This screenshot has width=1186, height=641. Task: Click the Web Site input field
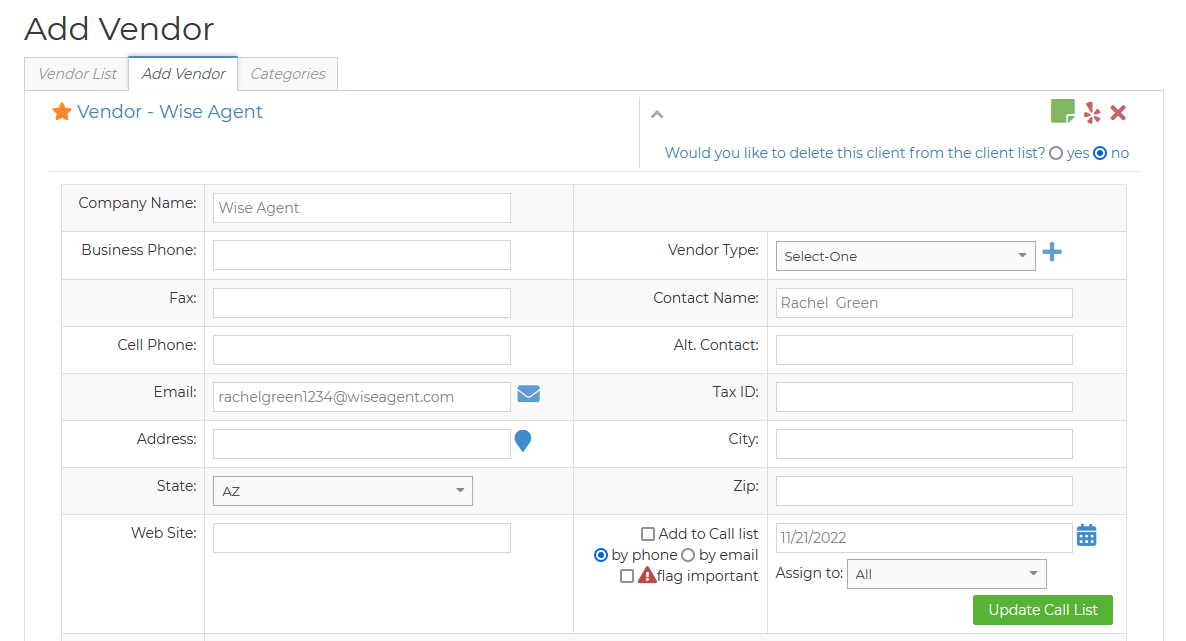click(x=362, y=537)
